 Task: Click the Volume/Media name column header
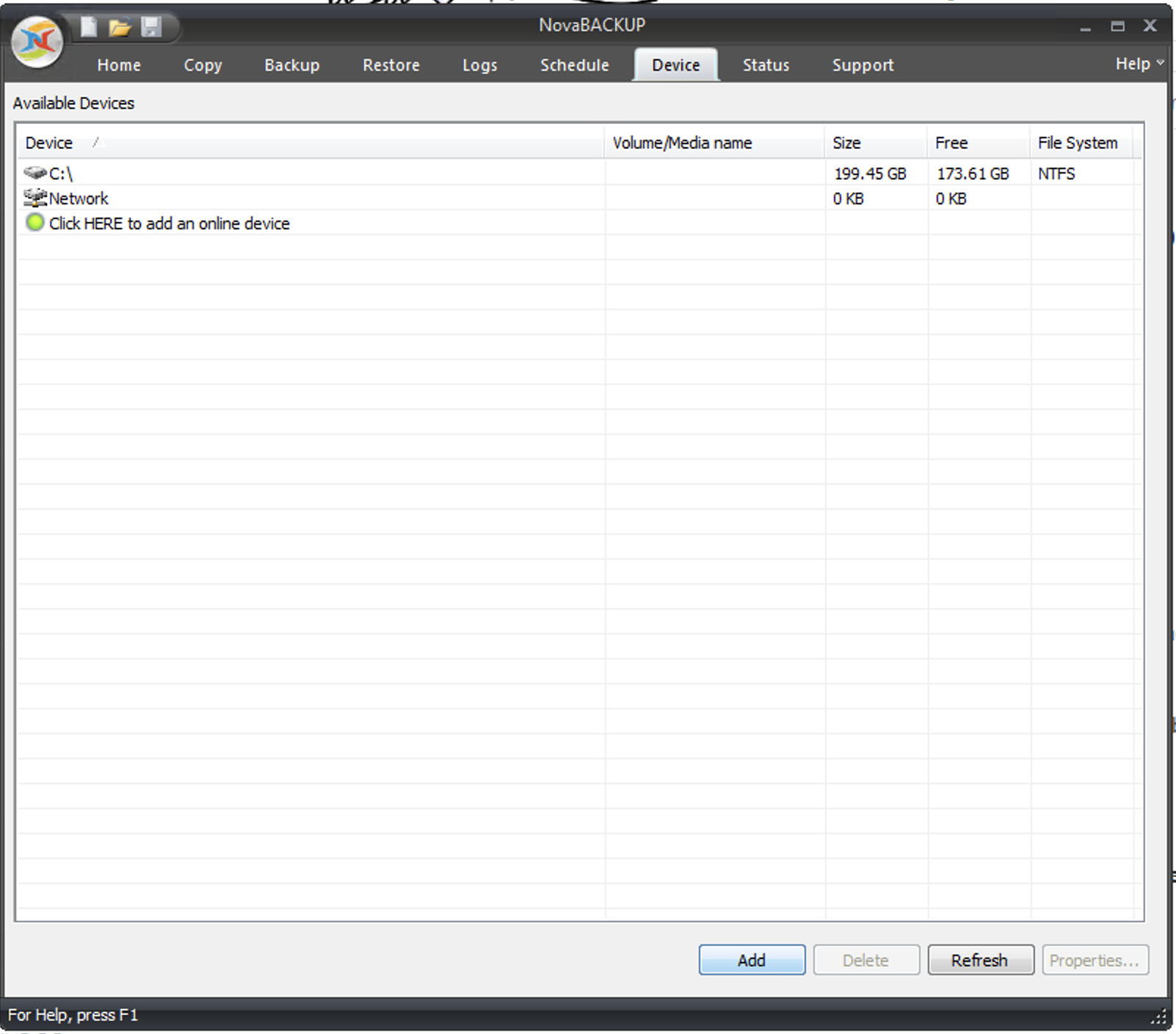714,142
